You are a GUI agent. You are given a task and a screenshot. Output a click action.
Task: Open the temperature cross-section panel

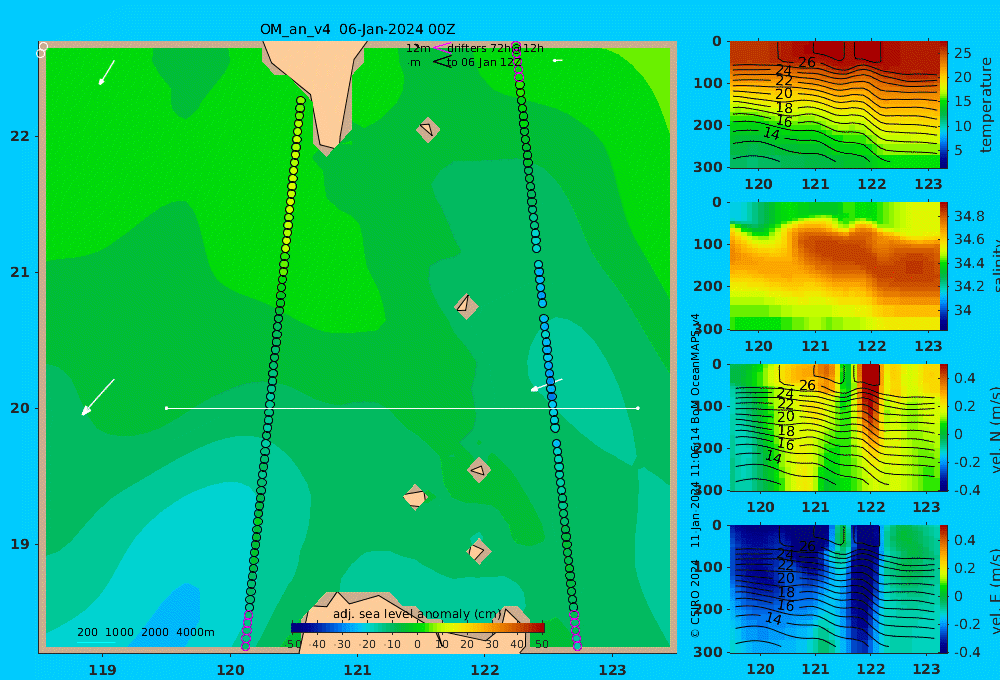(834, 105)
